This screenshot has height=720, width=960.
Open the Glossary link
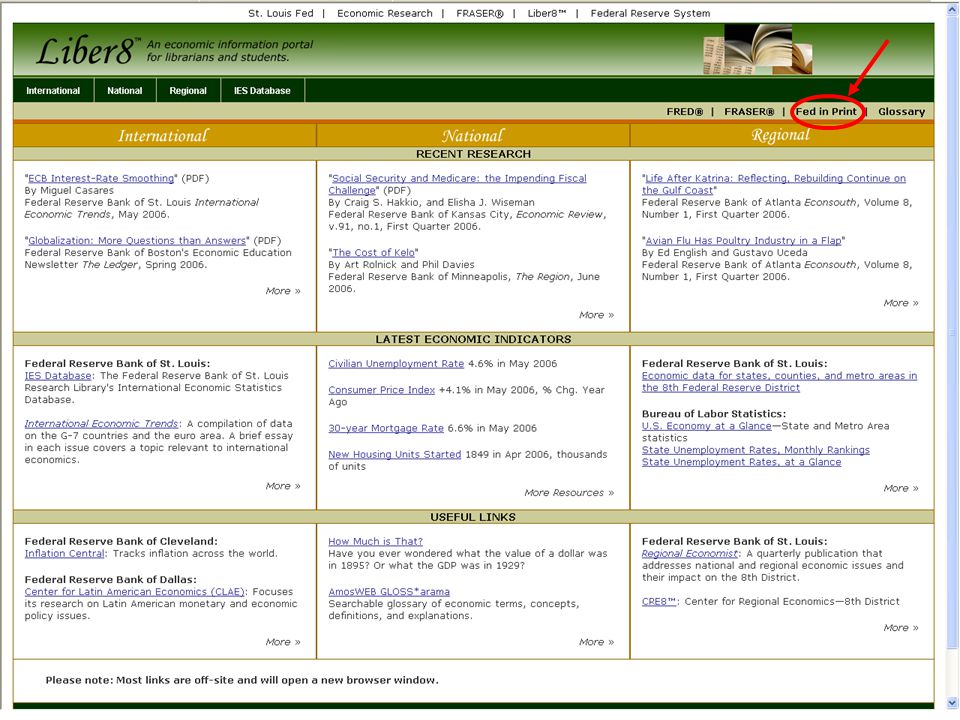pyautogui.click(x=901, y=111)
